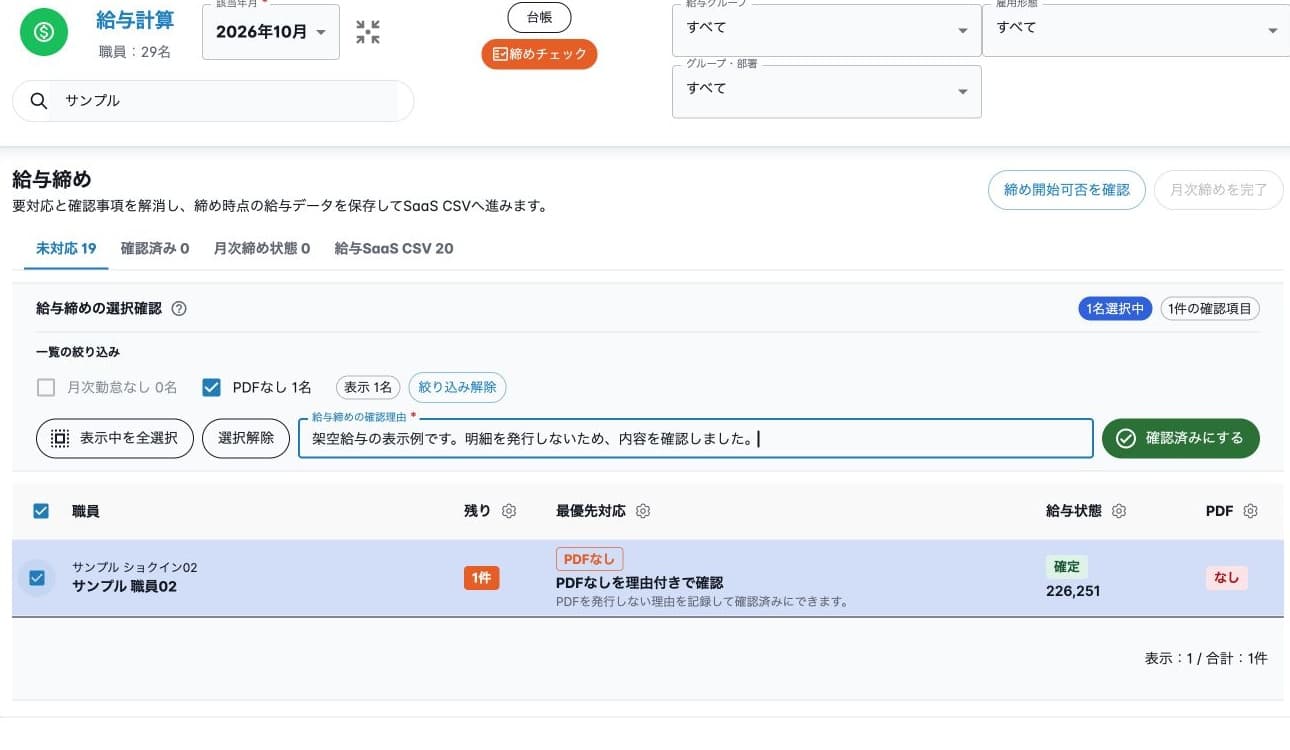
Task: Expand the 雇用形態 dropdown
Action: pyautogui.click(x=1136, y=28)
